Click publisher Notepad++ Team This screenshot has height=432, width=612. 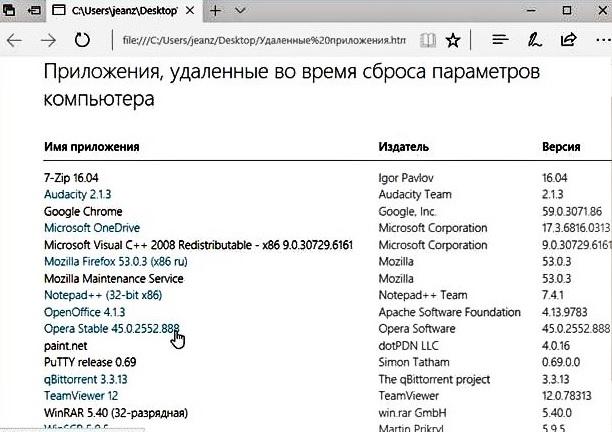pyautogui.click(x=423, y=295)
